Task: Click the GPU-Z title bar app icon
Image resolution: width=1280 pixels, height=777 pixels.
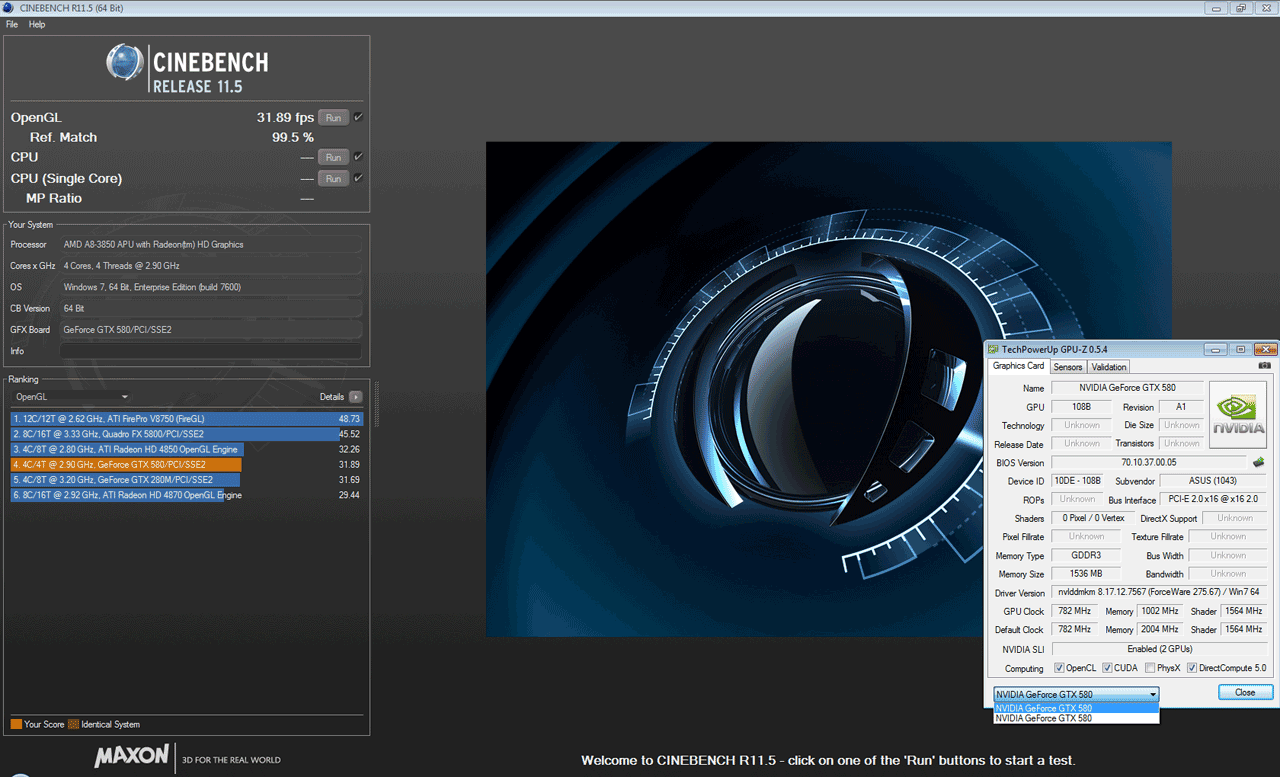Action: tap(993, 349)
